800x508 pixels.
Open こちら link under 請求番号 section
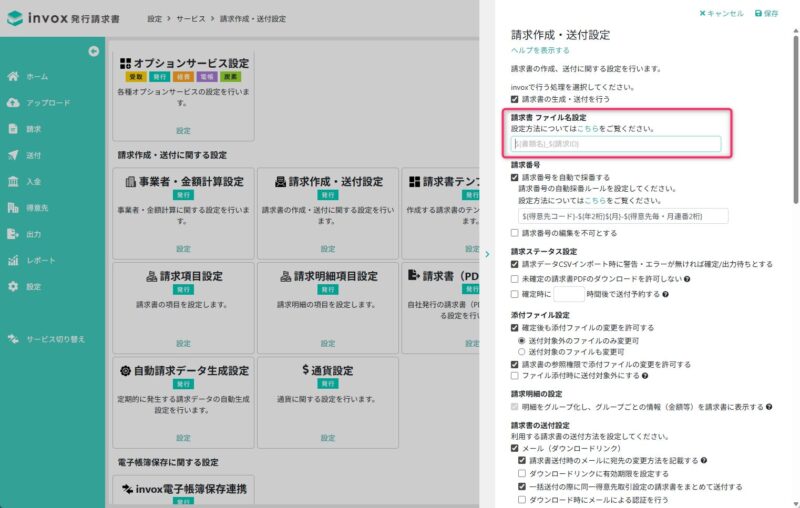(595, 201)
